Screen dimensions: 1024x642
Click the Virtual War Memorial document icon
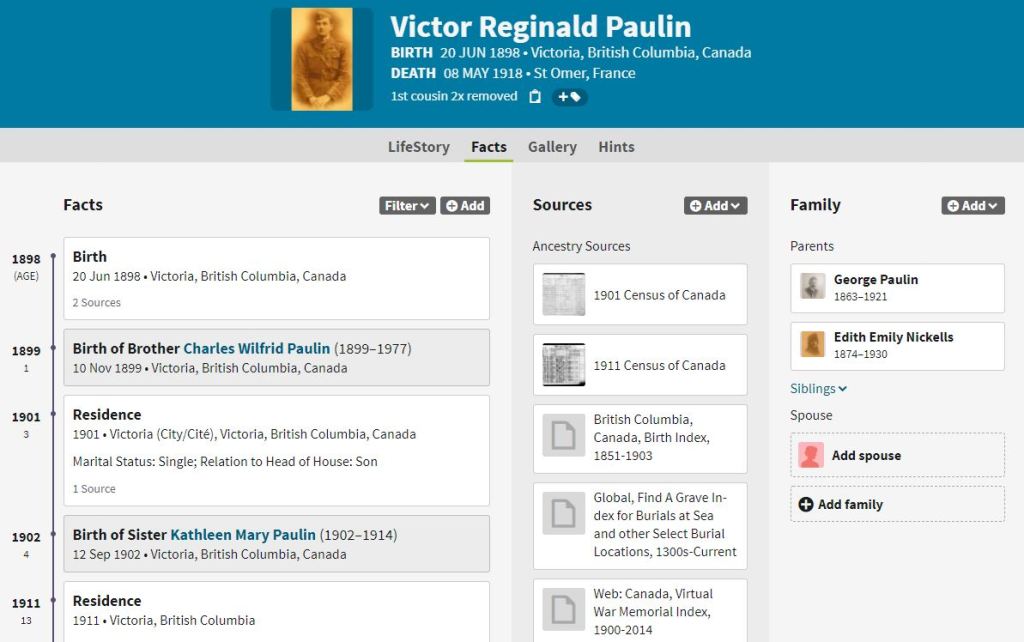click(x=564, y=609)
